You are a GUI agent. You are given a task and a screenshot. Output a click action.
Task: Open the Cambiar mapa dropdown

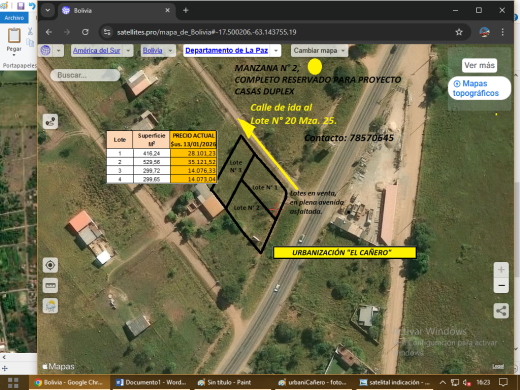coord(319,51)
